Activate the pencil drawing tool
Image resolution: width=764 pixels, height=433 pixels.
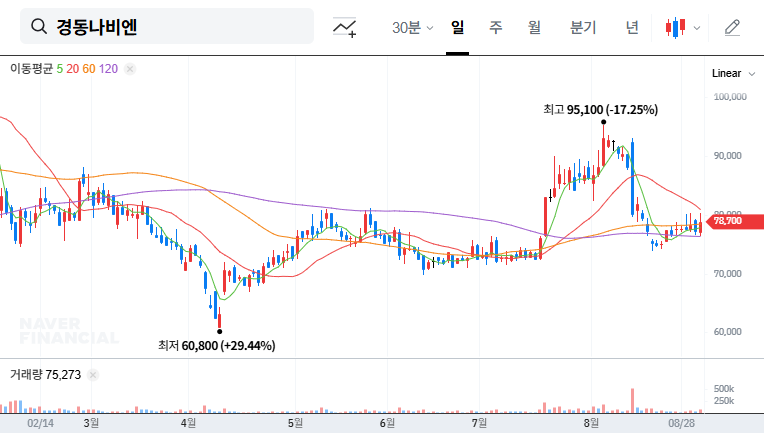(x=732, y=27)
